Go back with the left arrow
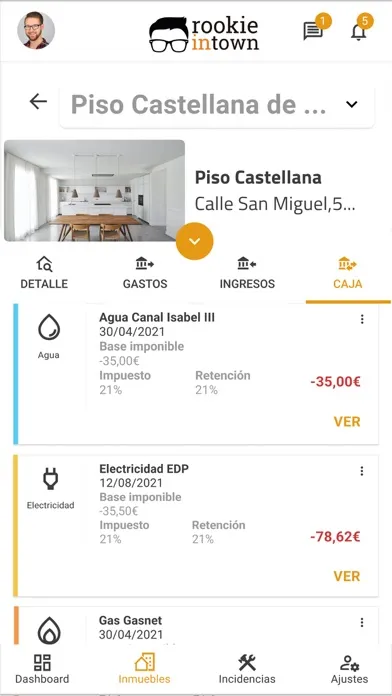The image size is (392, 696). [x=38, y=102]
